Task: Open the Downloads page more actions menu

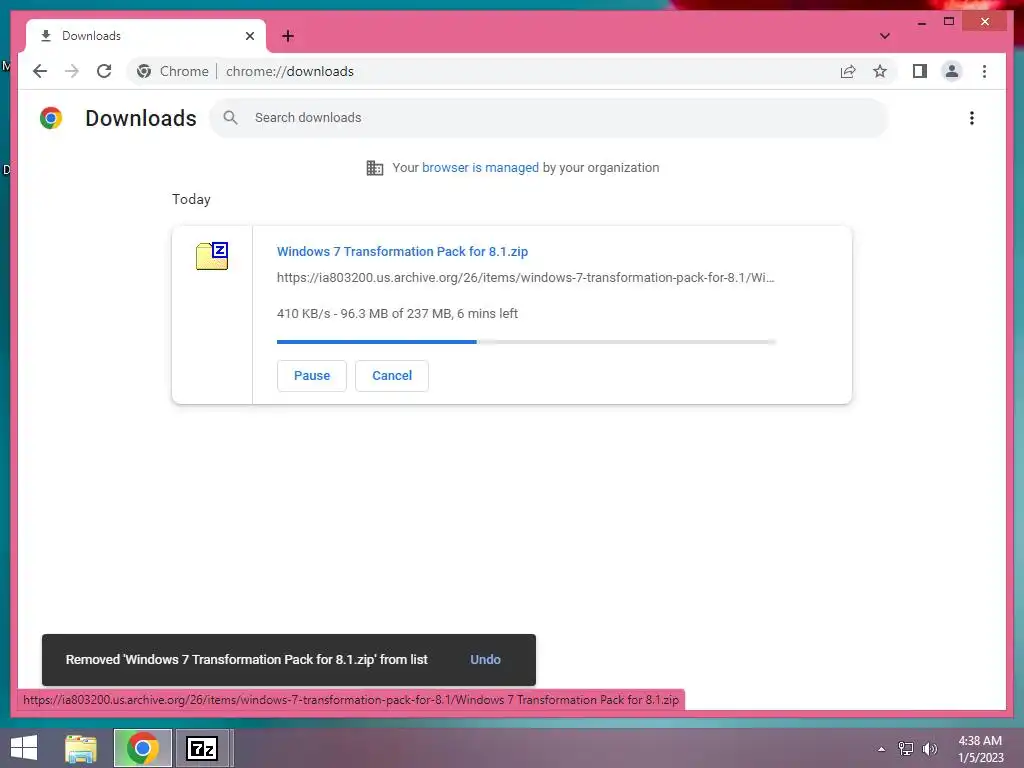Action: (972, 118)
